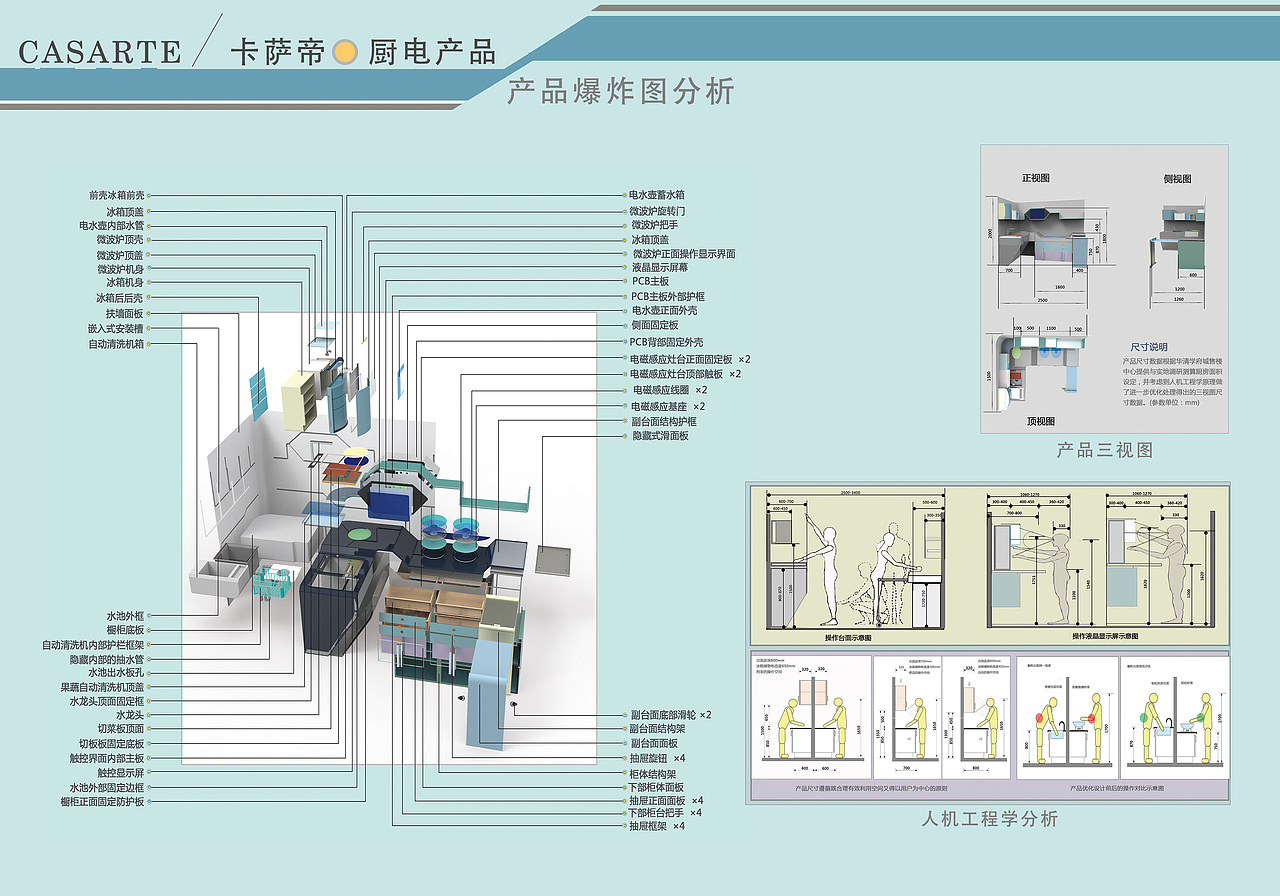Click the orange circle in the title
Image resolution: width=1280 pixels, height=896 pixels.
tap(345, 52)
